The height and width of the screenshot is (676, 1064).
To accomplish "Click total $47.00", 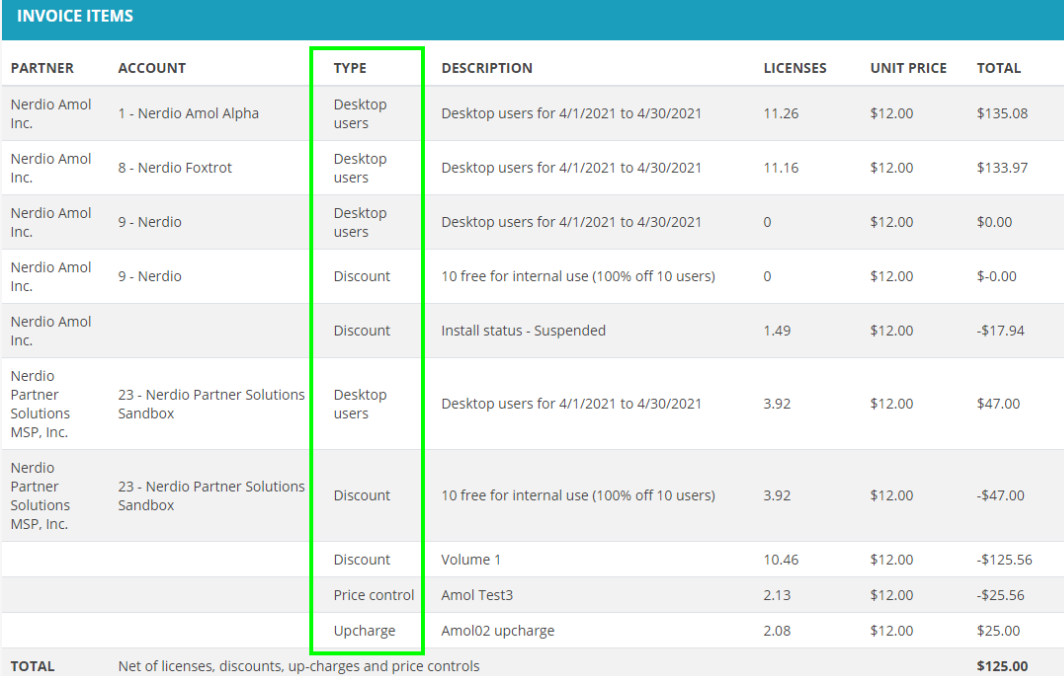I will coord(998,404).
